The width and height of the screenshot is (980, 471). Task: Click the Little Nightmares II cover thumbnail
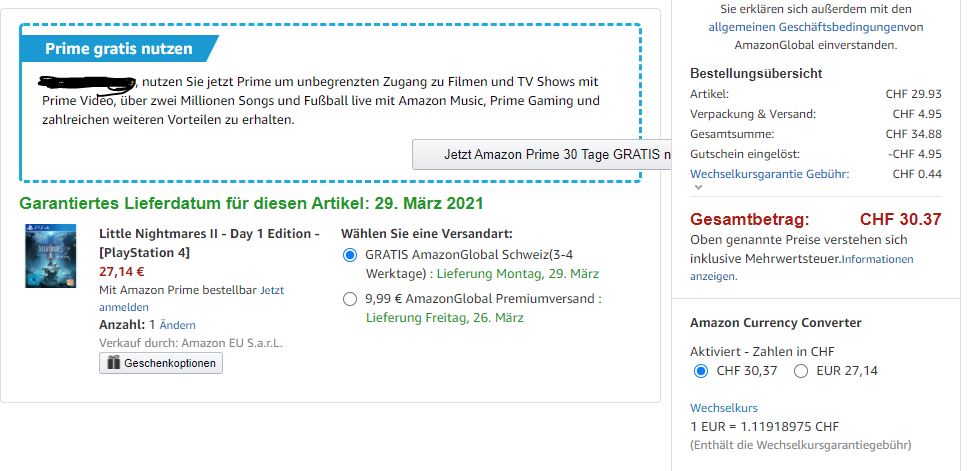[x=51, y=257]
